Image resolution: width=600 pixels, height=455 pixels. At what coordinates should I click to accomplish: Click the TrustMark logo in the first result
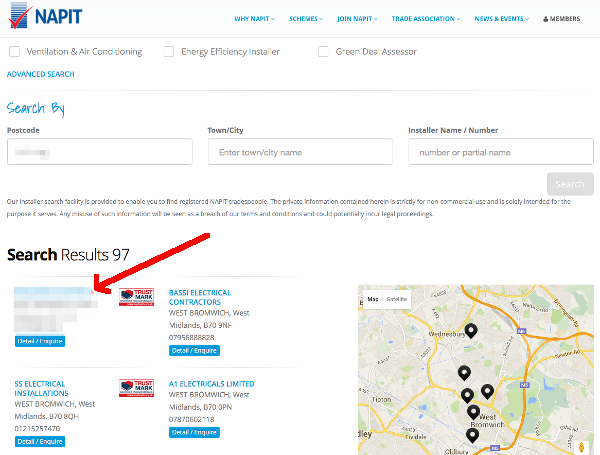pos(135,297)
